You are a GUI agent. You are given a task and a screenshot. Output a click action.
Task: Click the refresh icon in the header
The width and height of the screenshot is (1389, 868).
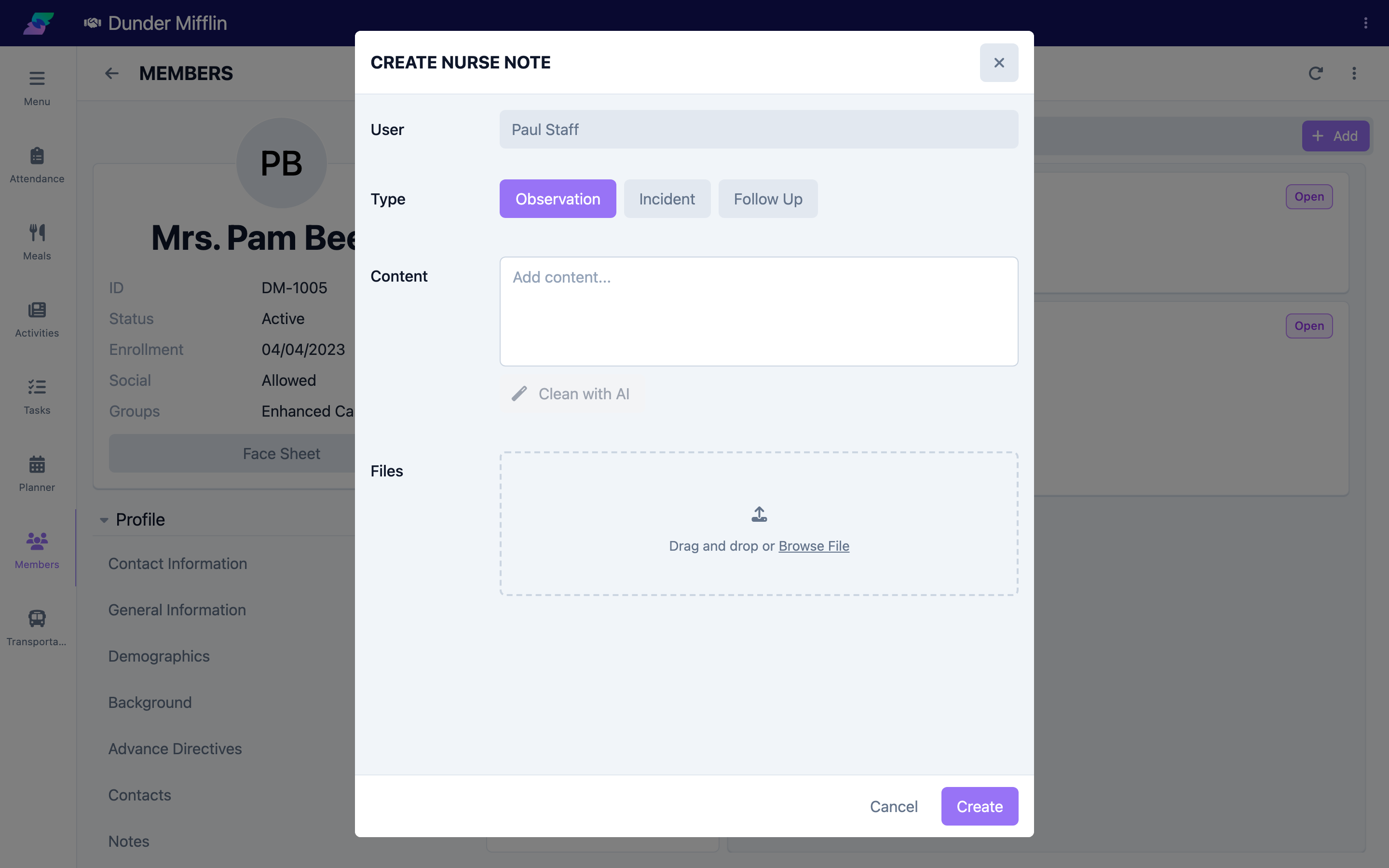tap(1316, 73)
